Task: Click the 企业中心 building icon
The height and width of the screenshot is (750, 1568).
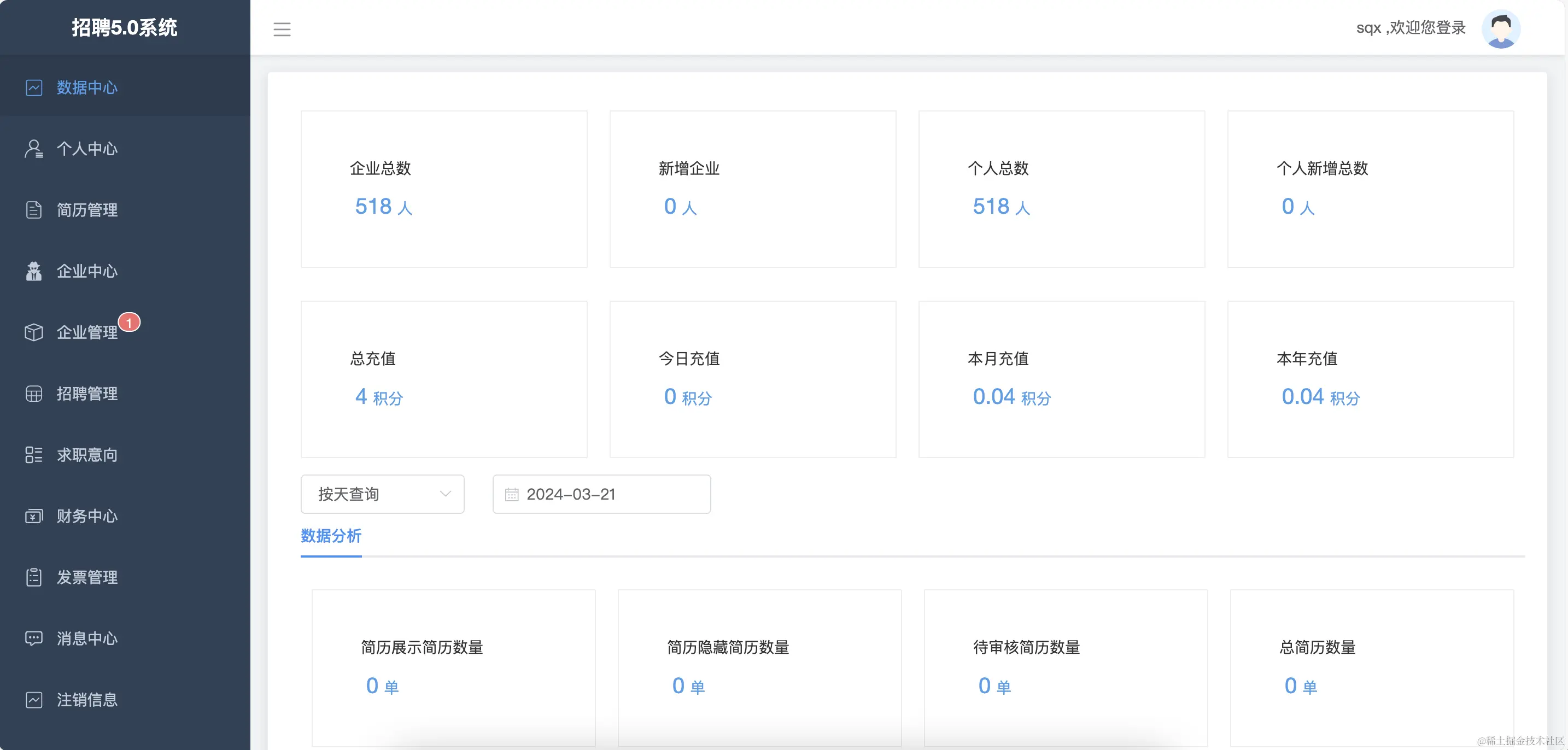Action: (33, 271)
